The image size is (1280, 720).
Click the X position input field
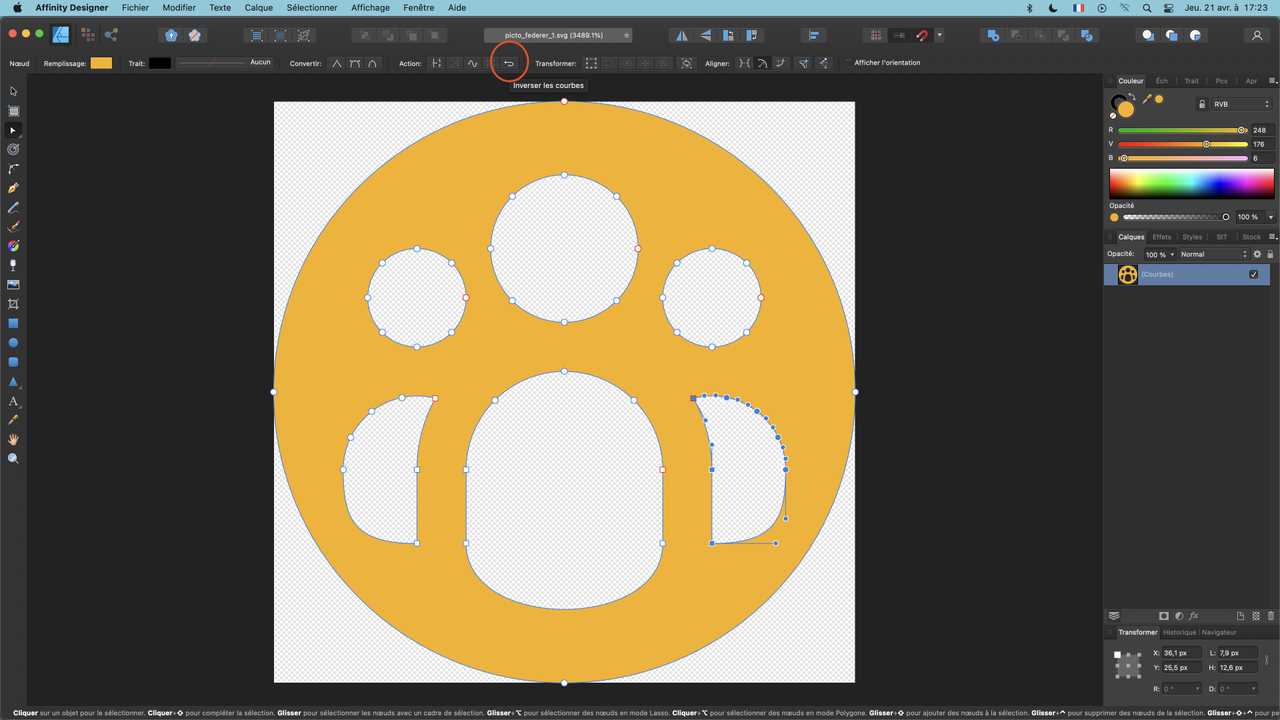(1180, 653)
